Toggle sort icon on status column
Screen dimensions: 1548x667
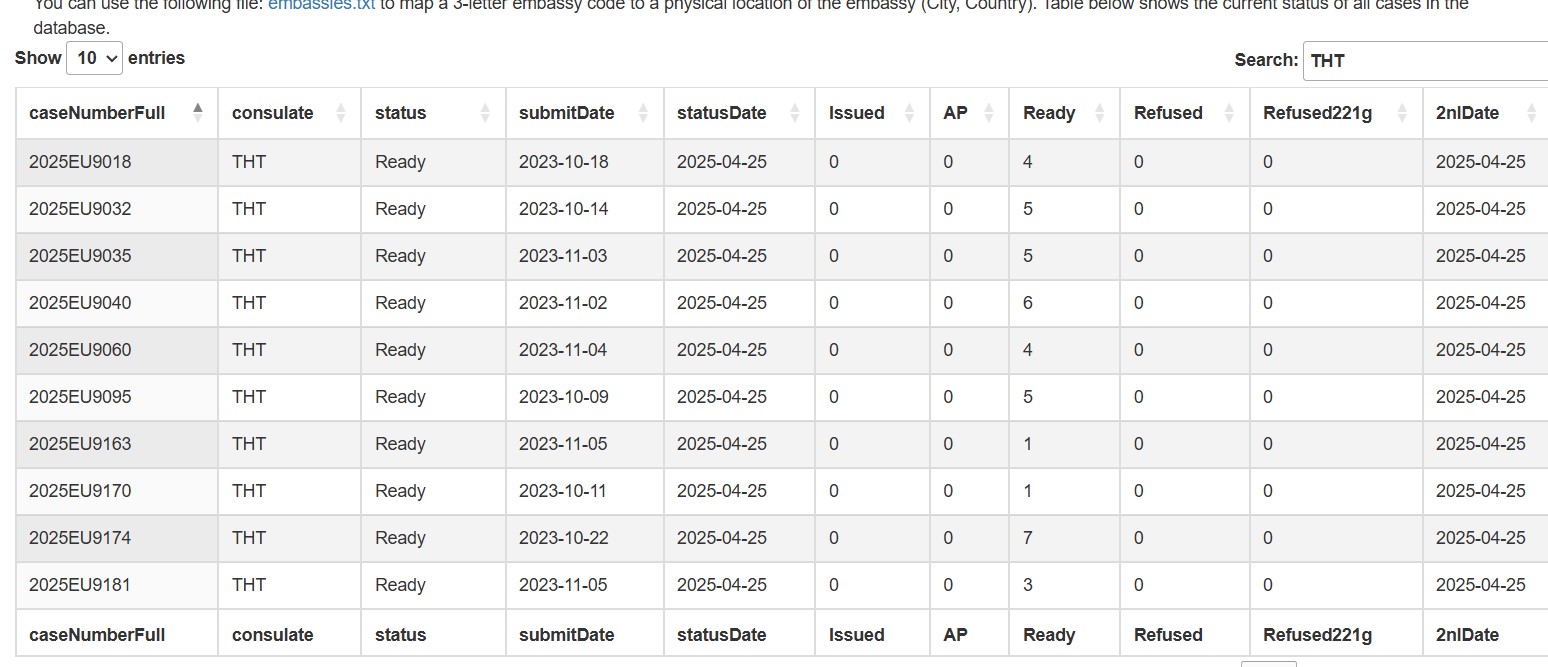[x=485, y=113]
